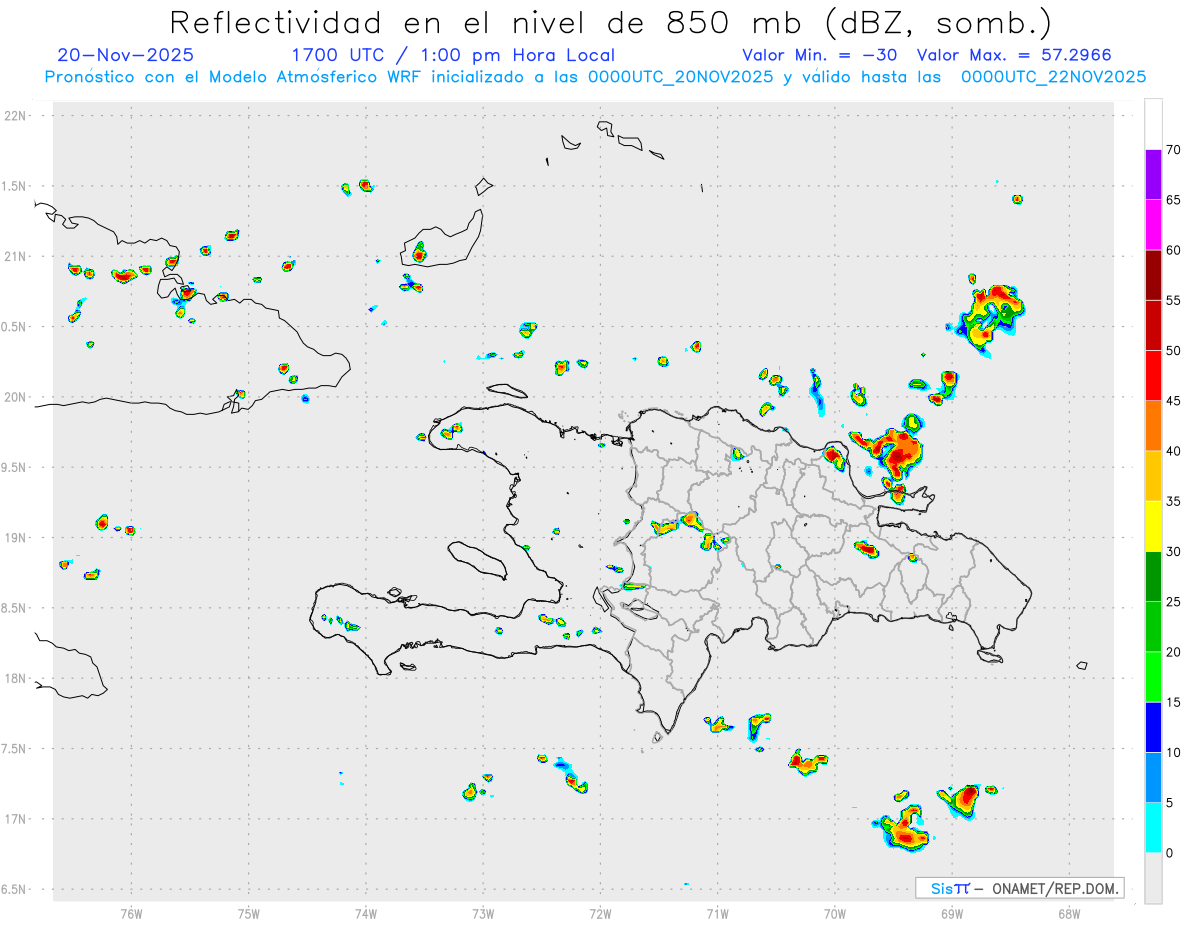
Task: Pick the bright green 15–20 dBZ color band
Action: click(1153, 677)
